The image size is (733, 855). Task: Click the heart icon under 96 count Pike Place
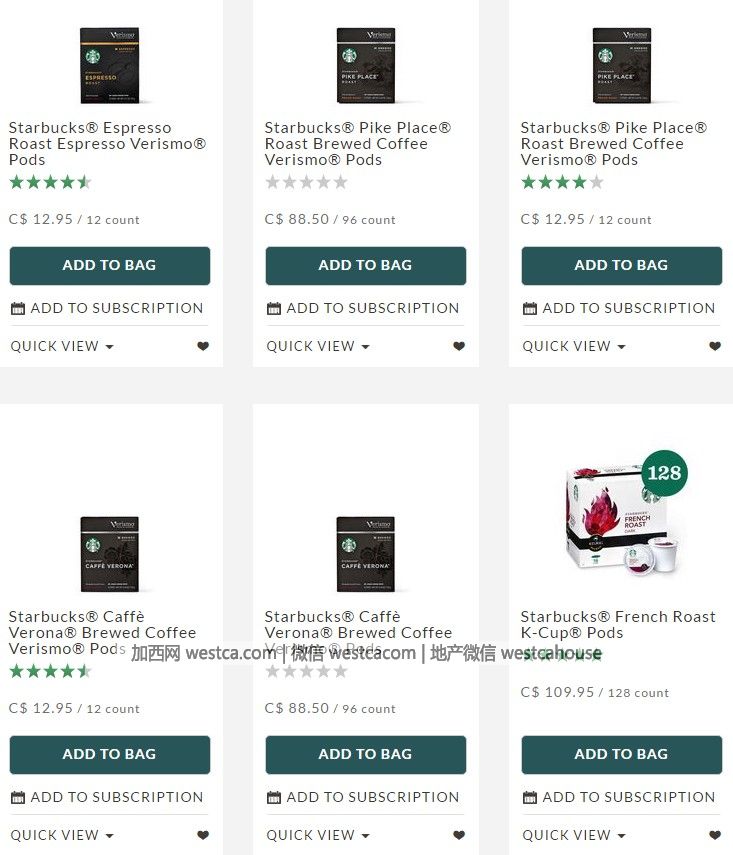coord(459,346)
